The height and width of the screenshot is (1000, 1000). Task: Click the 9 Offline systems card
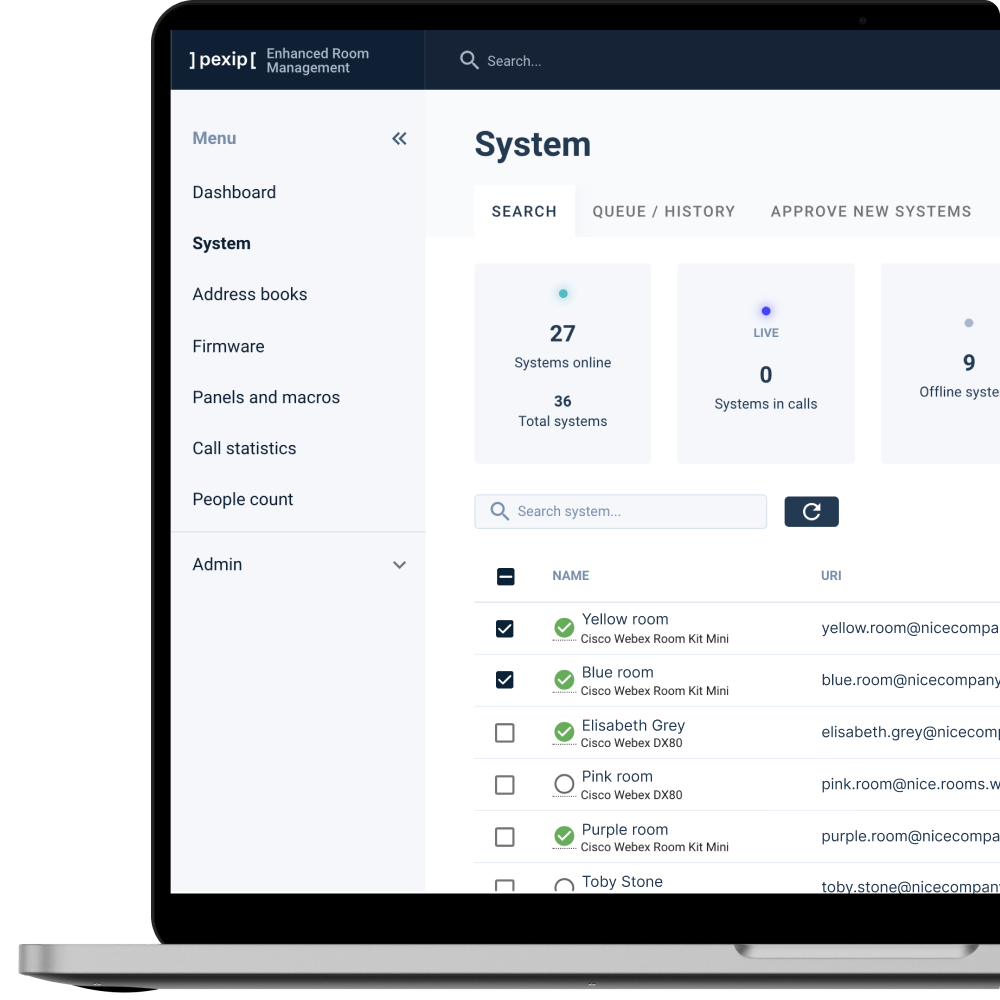click(941, 364)
